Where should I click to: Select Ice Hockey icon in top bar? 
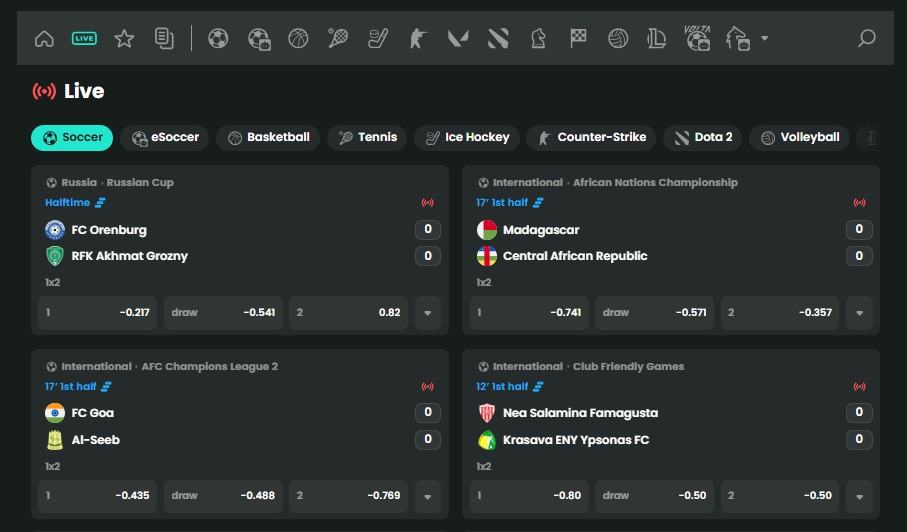(378, 39)
